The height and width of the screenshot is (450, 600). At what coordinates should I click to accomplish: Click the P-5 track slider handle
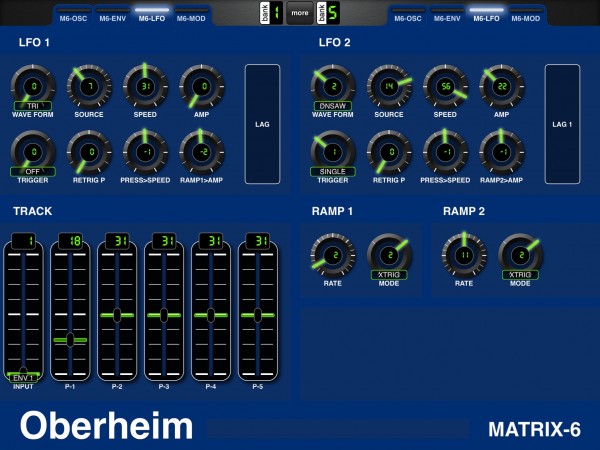(x=258, y=315)
